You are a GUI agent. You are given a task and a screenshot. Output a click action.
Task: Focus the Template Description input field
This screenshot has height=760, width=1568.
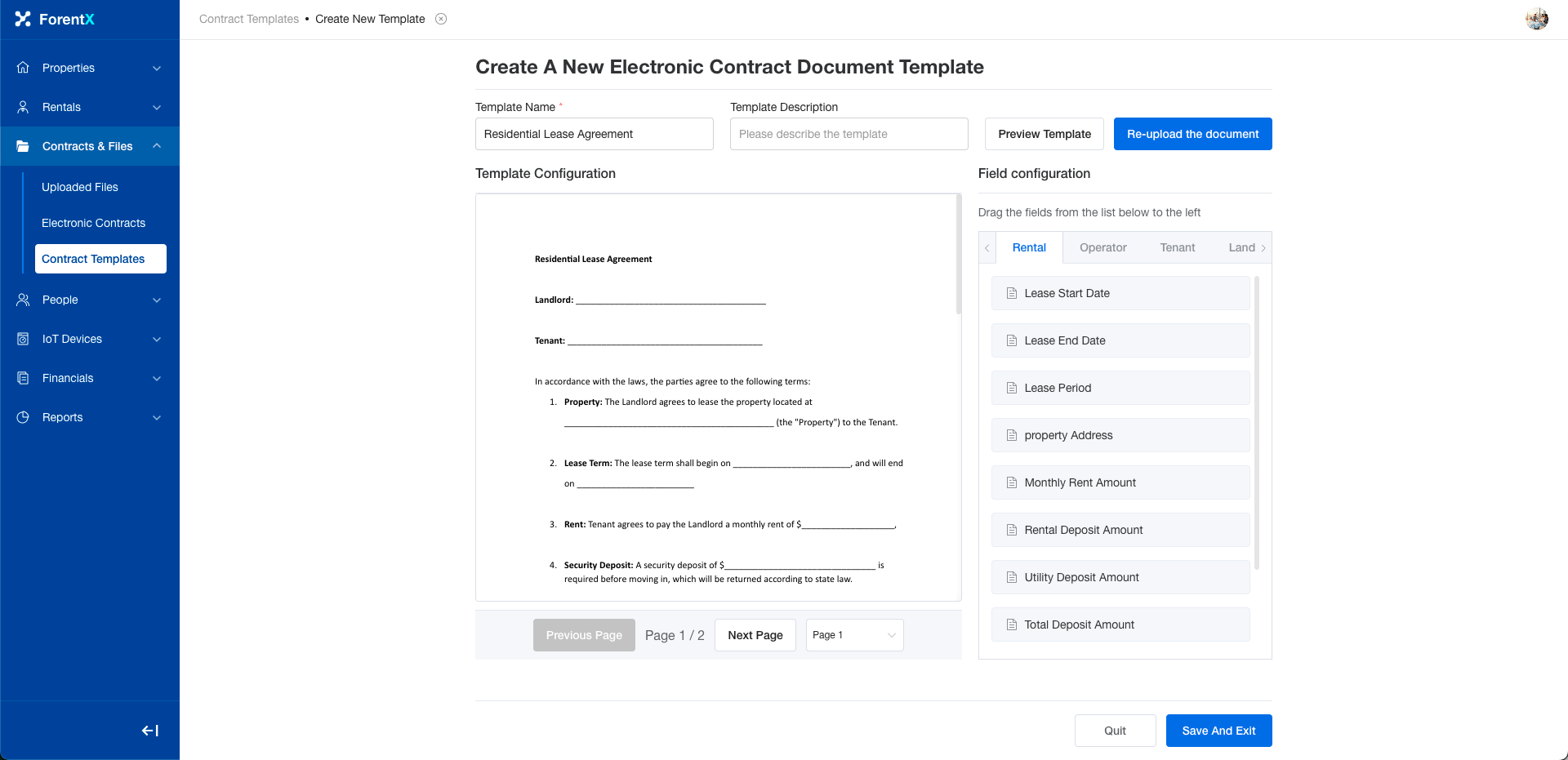[849, 134]
